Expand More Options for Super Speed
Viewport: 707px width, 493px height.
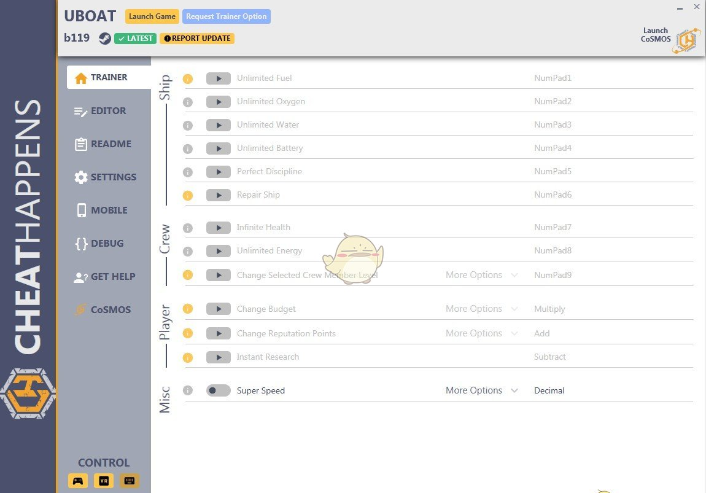(482, 391)
